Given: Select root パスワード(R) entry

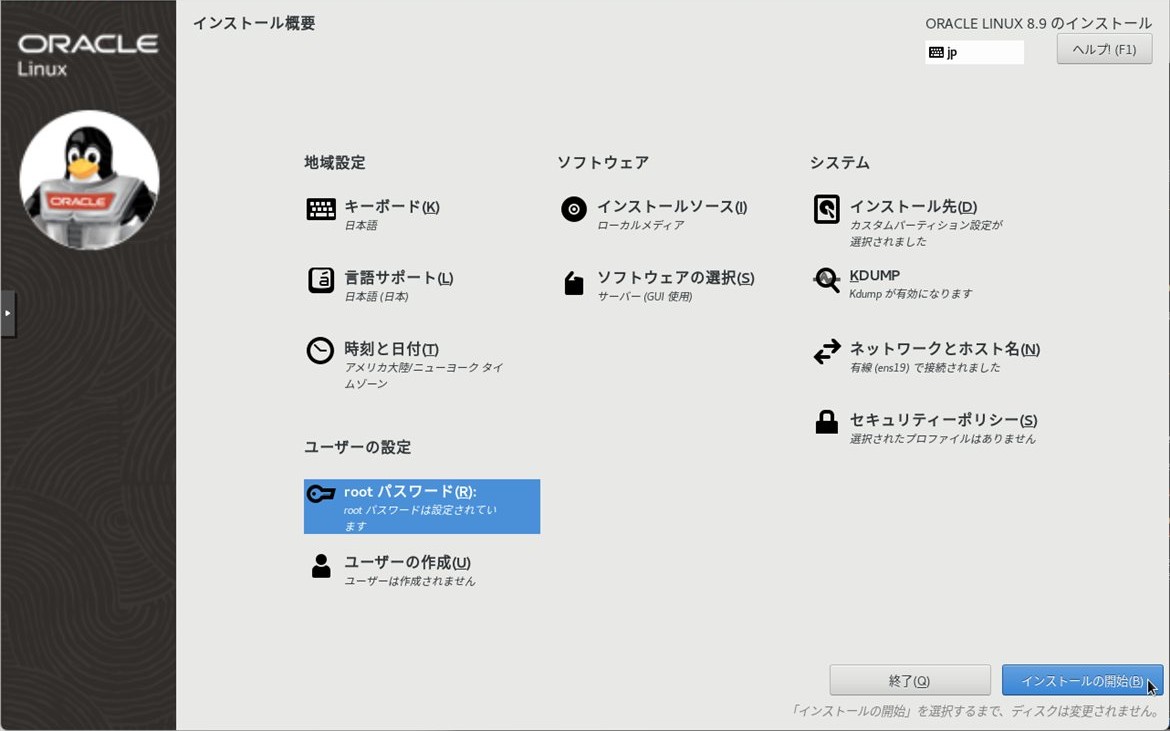Looking at the screenshot, I should pos(422,506).
